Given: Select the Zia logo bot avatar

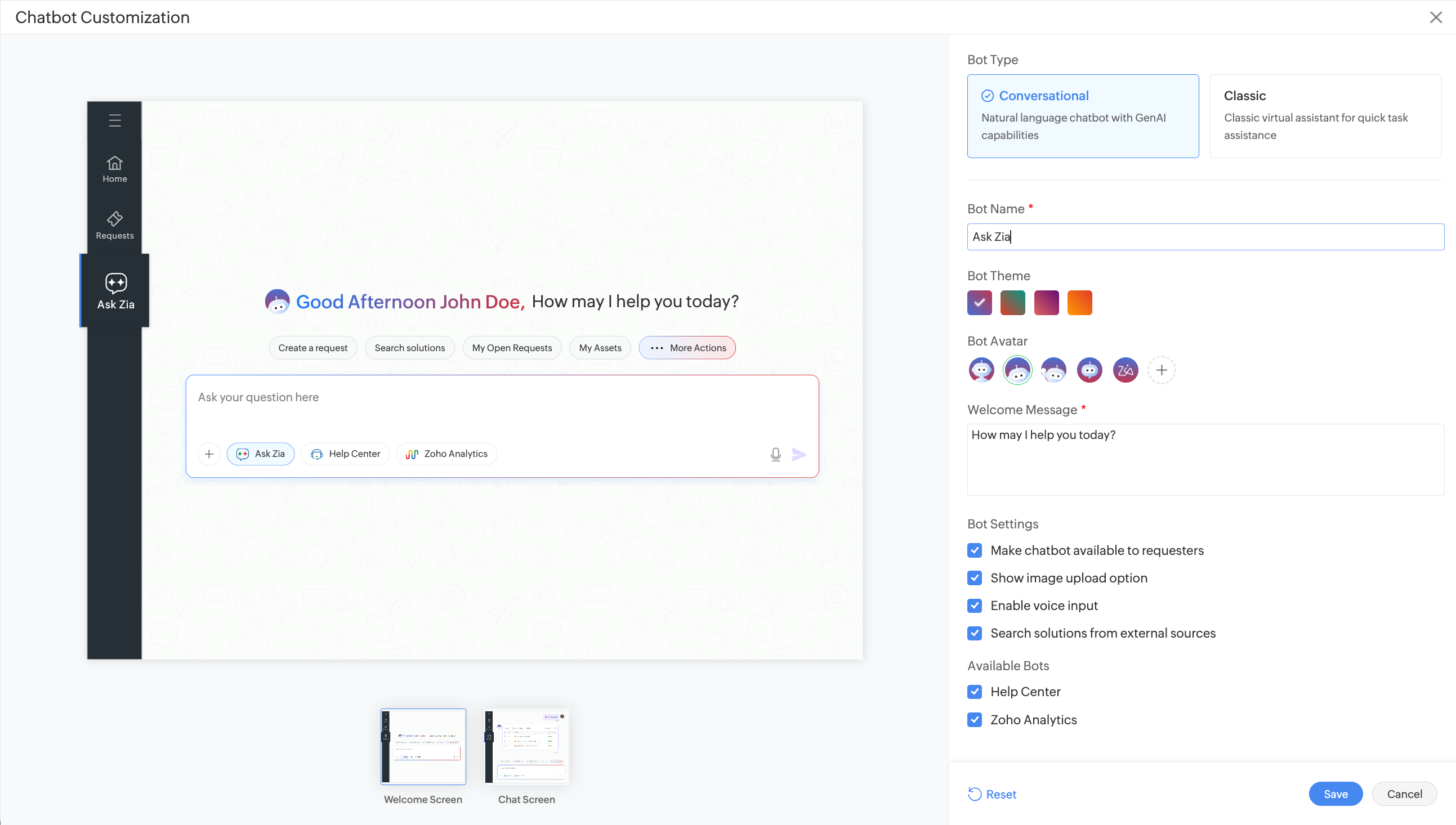Looking at the screenshot, I should (1125, 370).
